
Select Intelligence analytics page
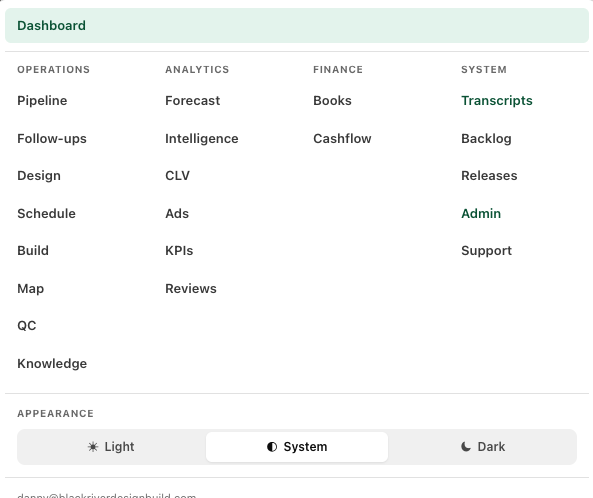coord(202,138)
